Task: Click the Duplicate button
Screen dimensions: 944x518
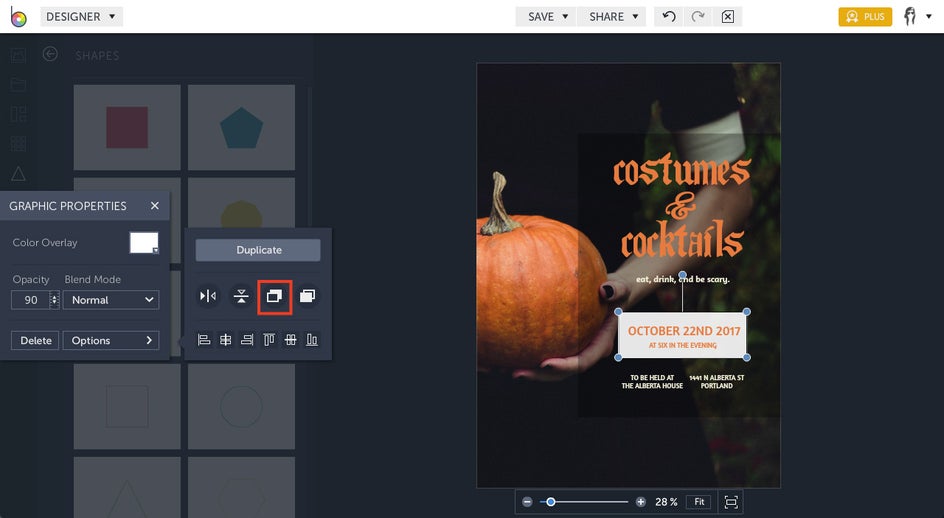Action: click(258, 250)
